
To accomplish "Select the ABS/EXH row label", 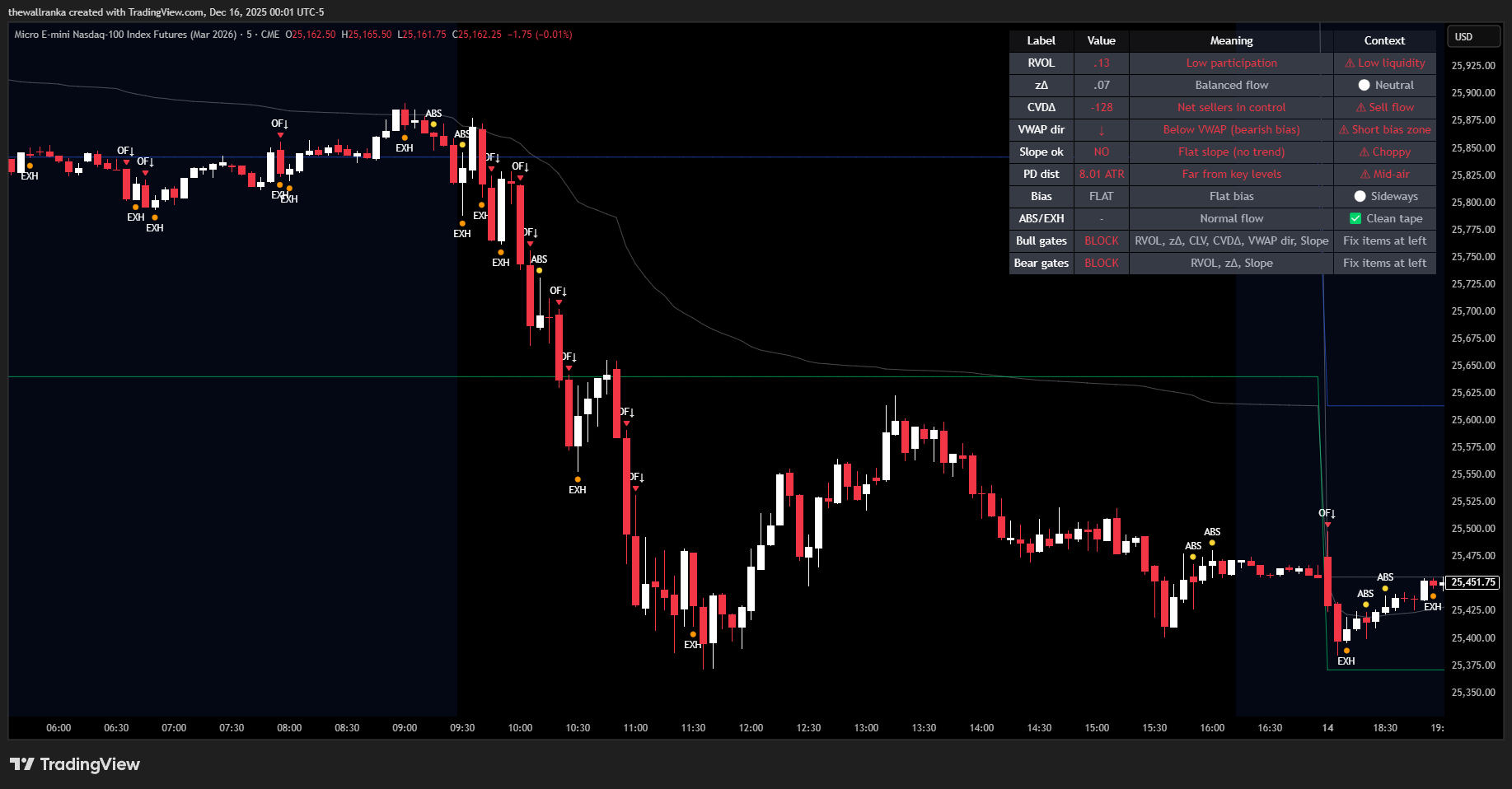I will pyautogui.click(x=1042, y=218).
